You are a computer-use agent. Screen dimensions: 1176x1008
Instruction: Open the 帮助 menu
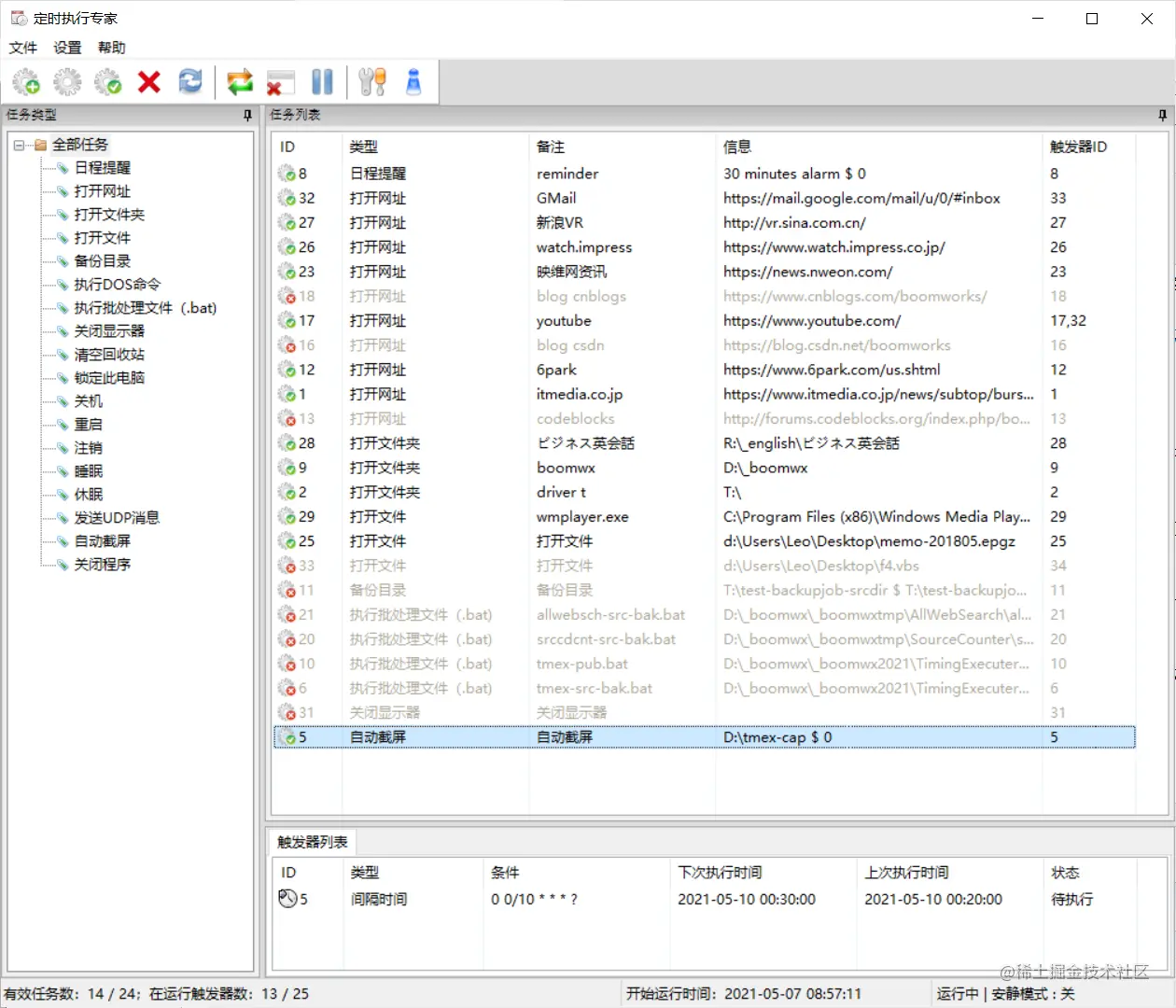(x=111, y=48)
